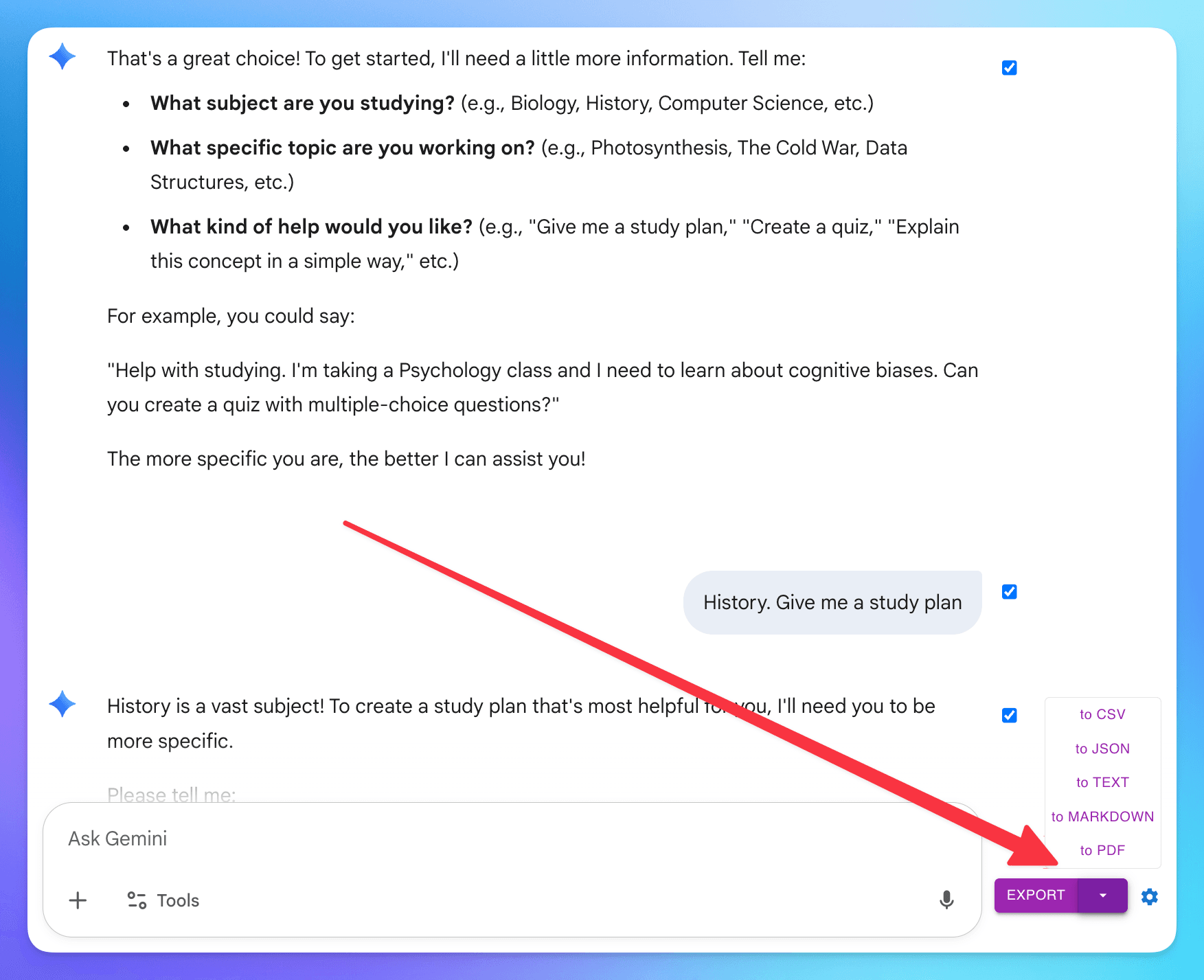This screenshot has height=980, width=1204.
Task: Click the plus icon to add an attachment
Action: (x=78, y=900)
